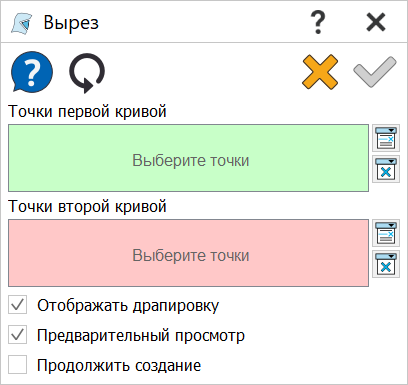
Task: Activate the green first curve points field
Action: tap(188, 158)
